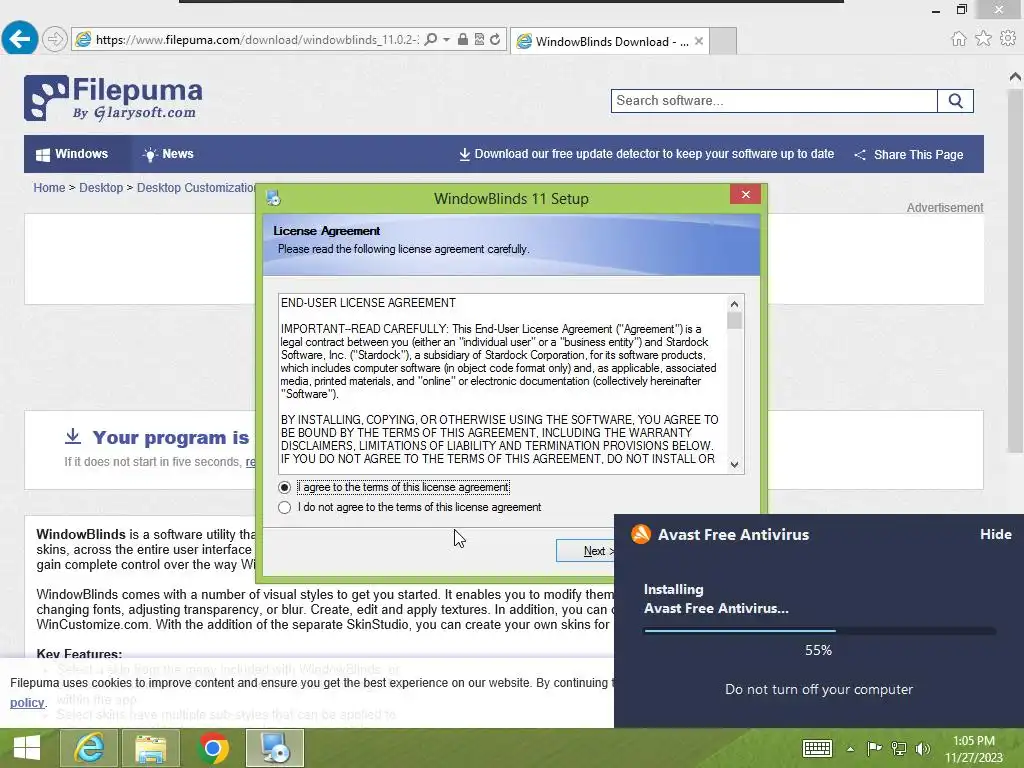Open the touch keyboard from the tray
1024x768 pixels.
(817, 748)
